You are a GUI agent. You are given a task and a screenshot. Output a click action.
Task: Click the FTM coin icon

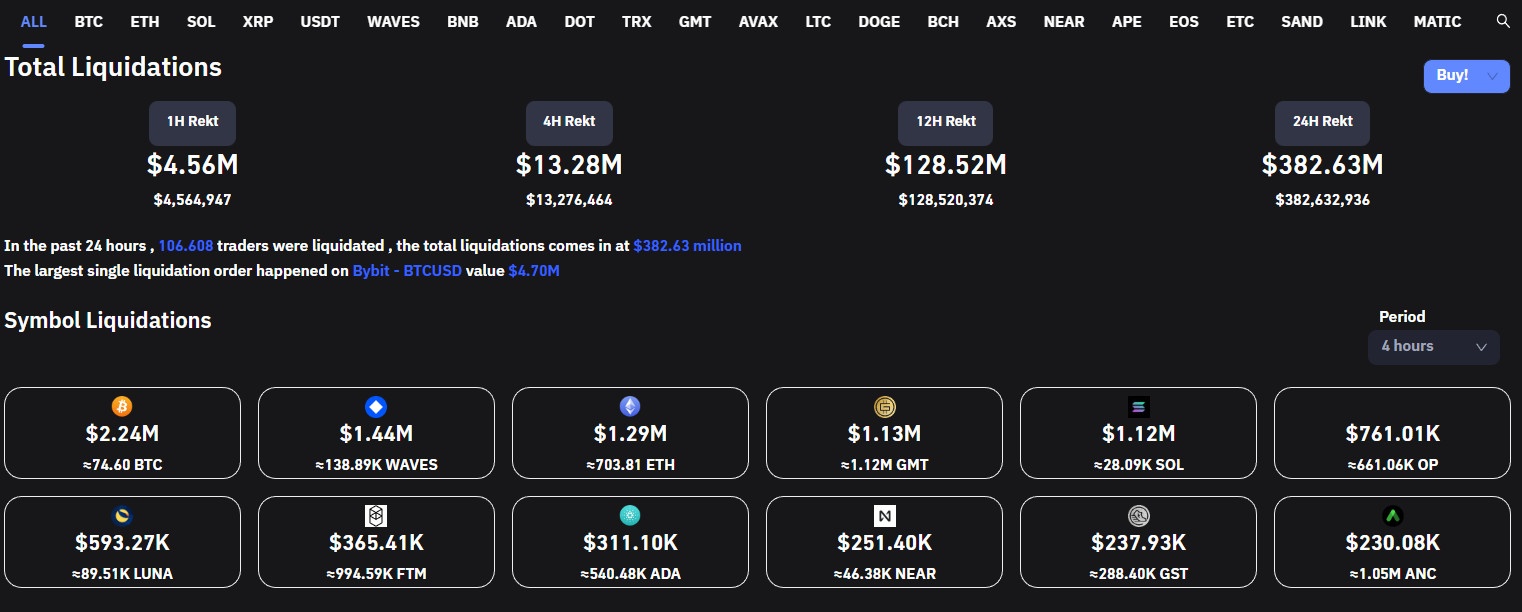click(x=376, y=516)
